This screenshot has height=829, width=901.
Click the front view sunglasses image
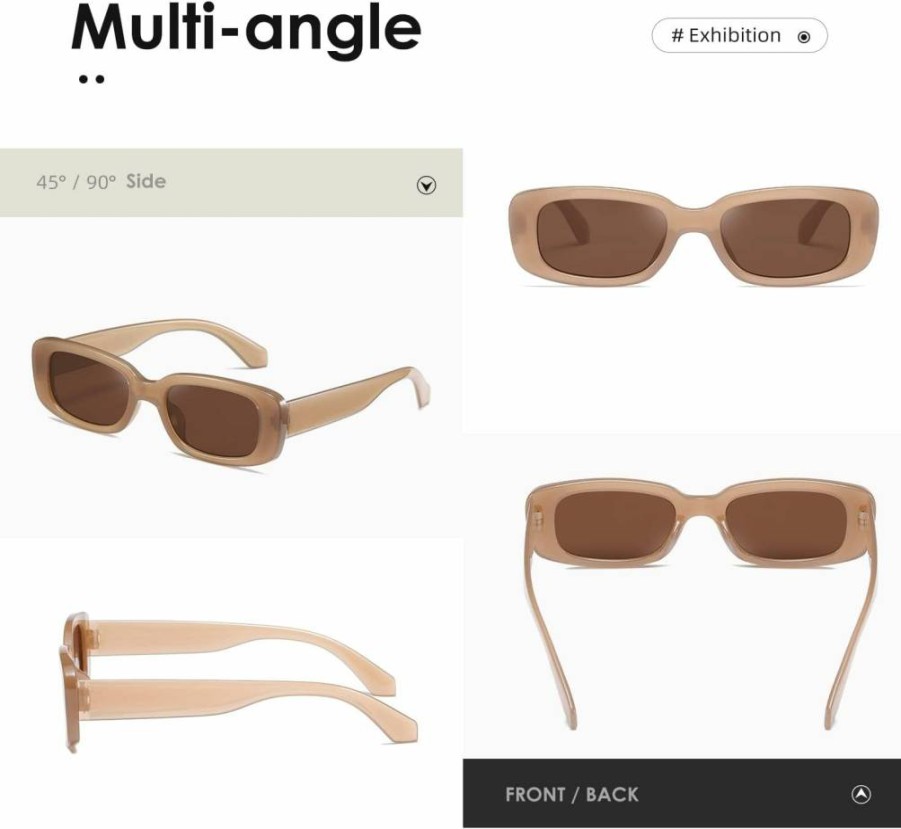pos(694,236)
